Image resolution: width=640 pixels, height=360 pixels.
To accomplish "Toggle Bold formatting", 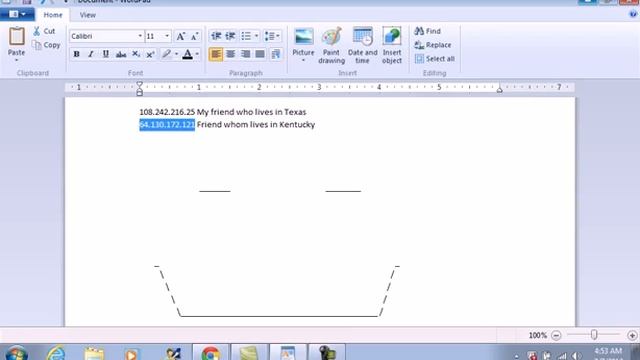I will pyautogui.click(x=76, y=54).
